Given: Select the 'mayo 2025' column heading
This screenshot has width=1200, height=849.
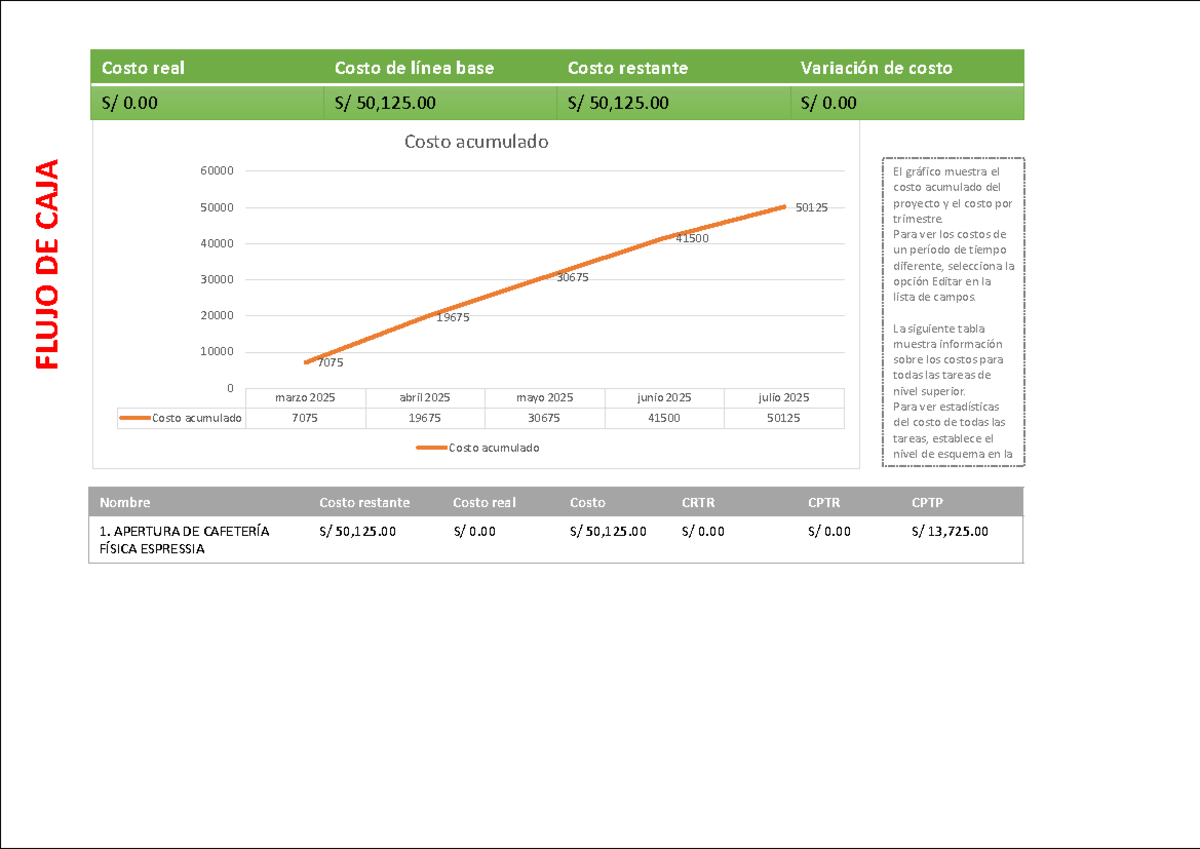Looking at the screenshot, I should coord(545,397).
